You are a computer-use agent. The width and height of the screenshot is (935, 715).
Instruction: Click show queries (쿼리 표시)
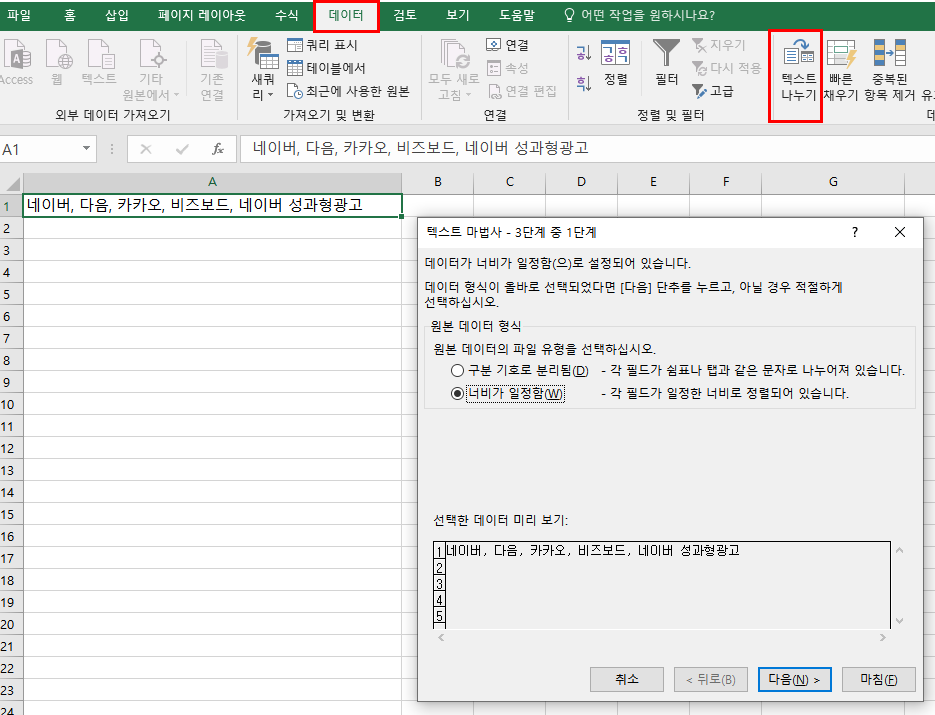tap(323, 45)
